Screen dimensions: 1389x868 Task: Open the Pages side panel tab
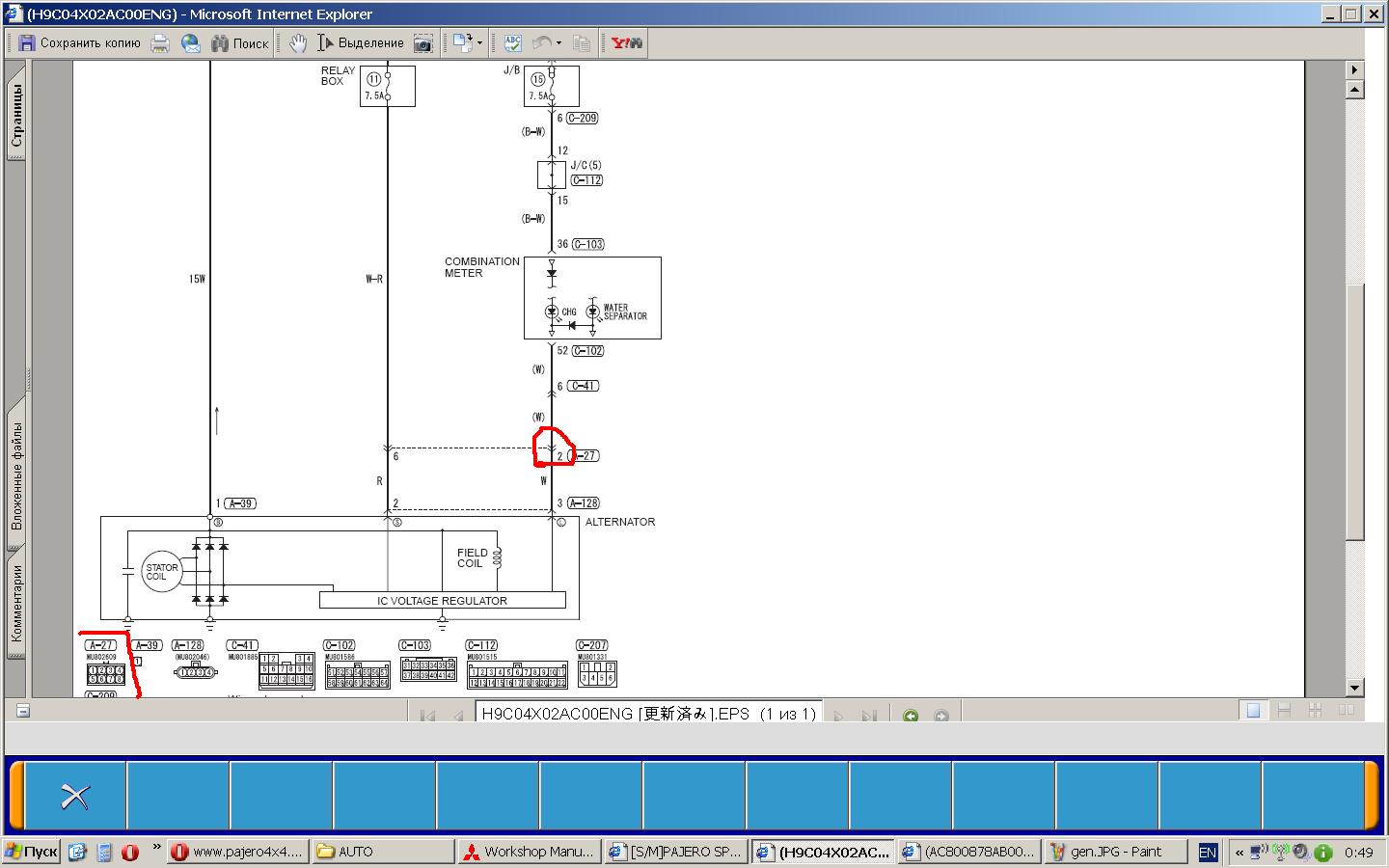tap(16, 116)
